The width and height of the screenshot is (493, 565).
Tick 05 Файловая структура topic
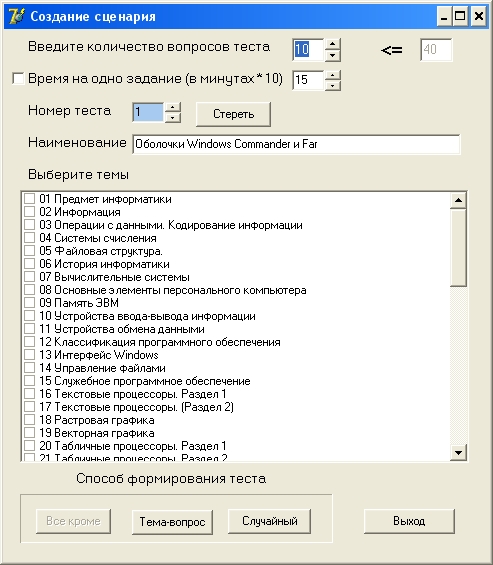pos(30,250)
